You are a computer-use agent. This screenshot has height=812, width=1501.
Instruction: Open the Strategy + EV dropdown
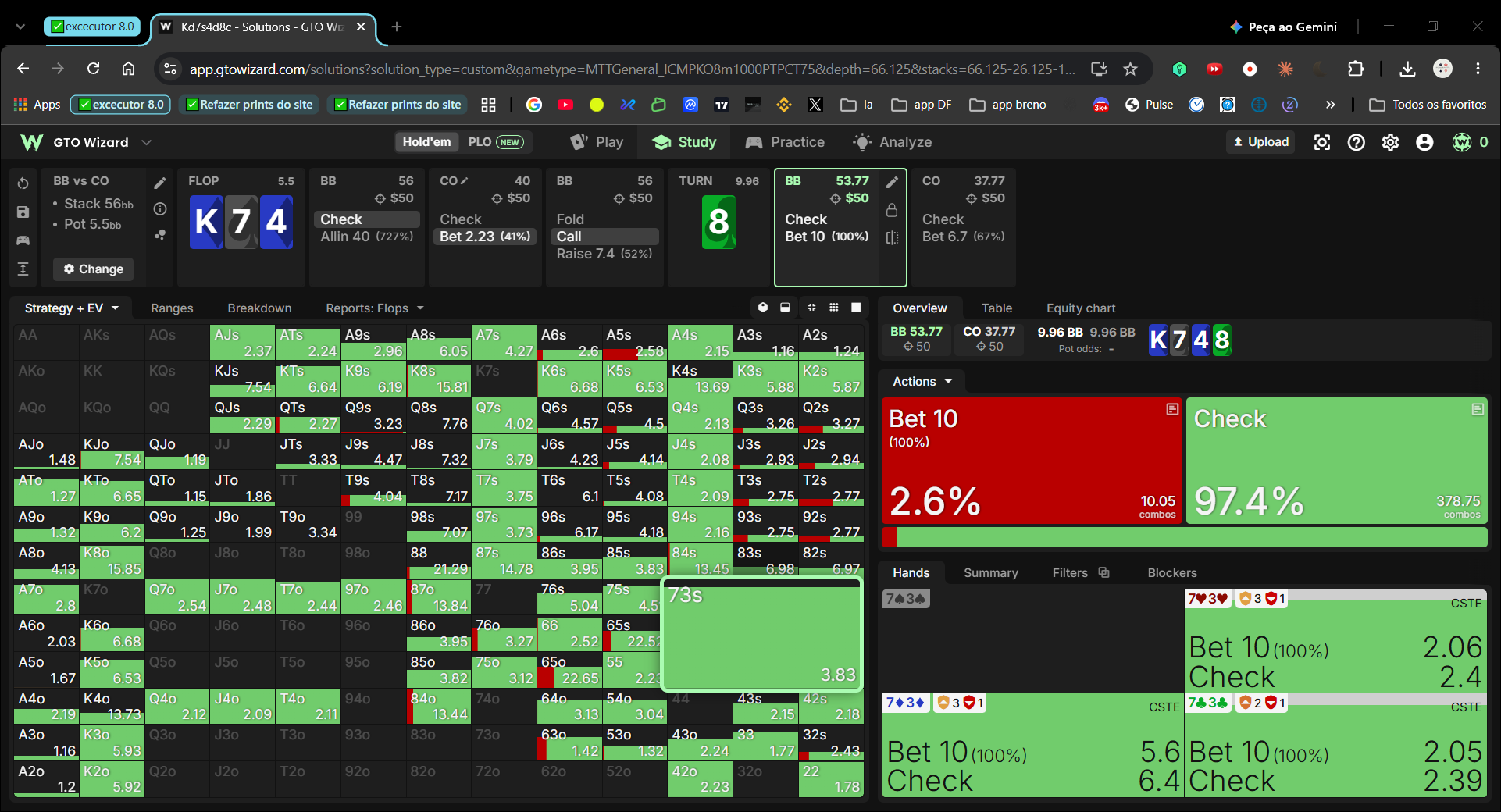tap(71, 308)
